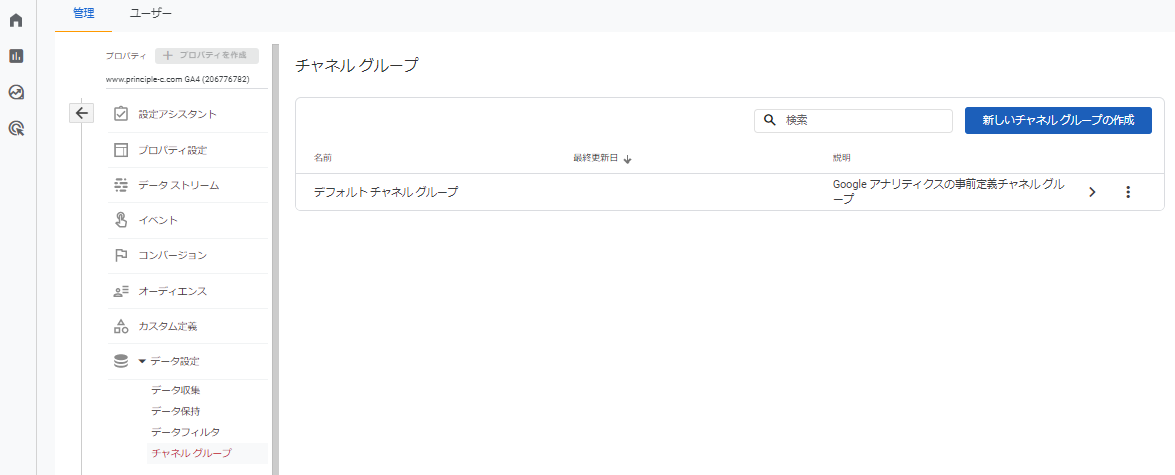Open the Reports bar-chart icon
Image resolution: width=1175 pixels, height=475 pixels.
tap(16, 56)
